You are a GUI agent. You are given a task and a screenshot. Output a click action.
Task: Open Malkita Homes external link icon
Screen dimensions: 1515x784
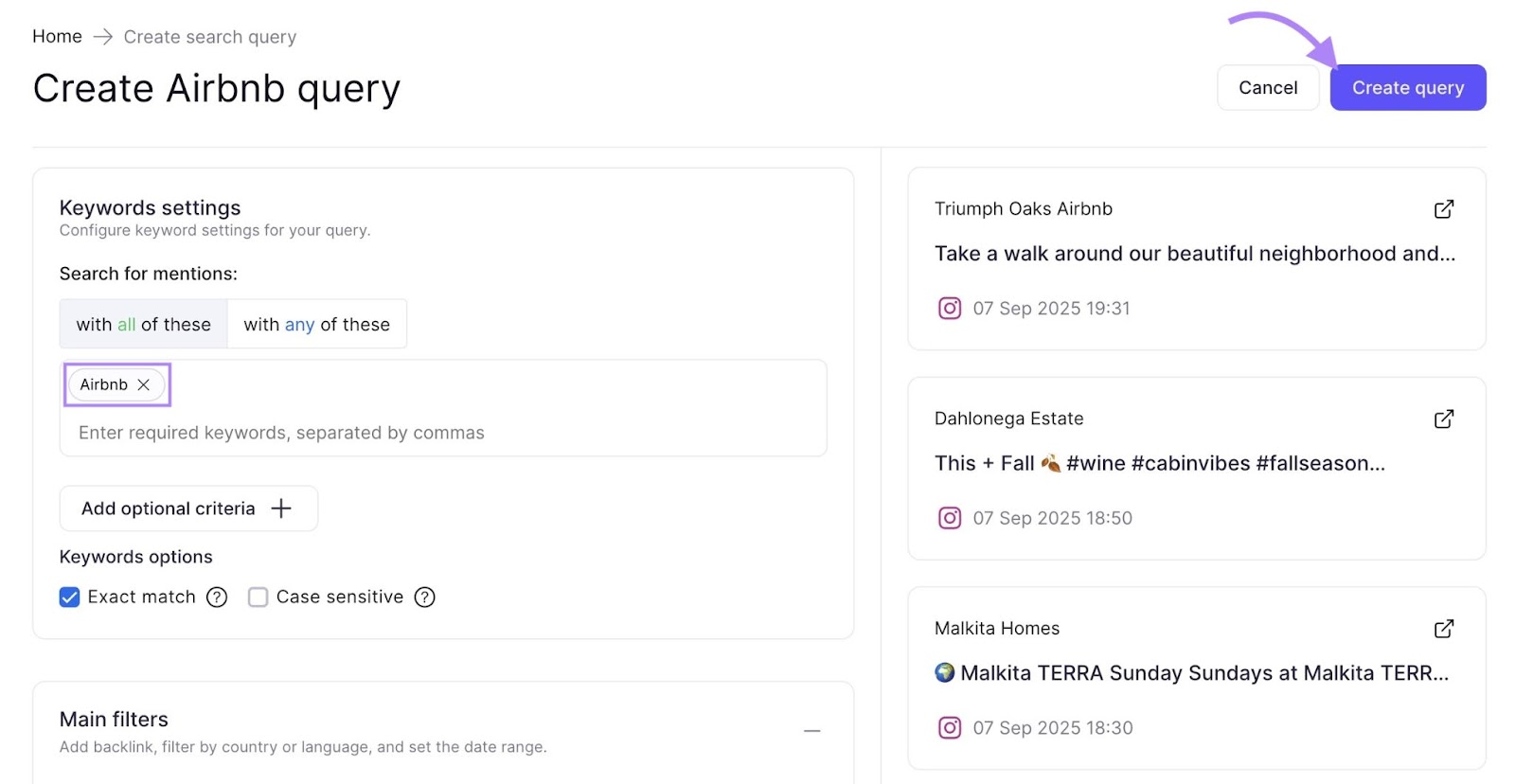tap(1443, 629)
